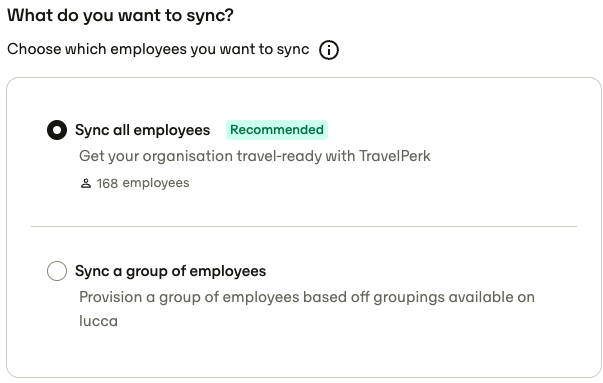This screenshot has height=383, width=603.
Task: Open the info icon beside the sync subtitle
Action: click(329, 50)
